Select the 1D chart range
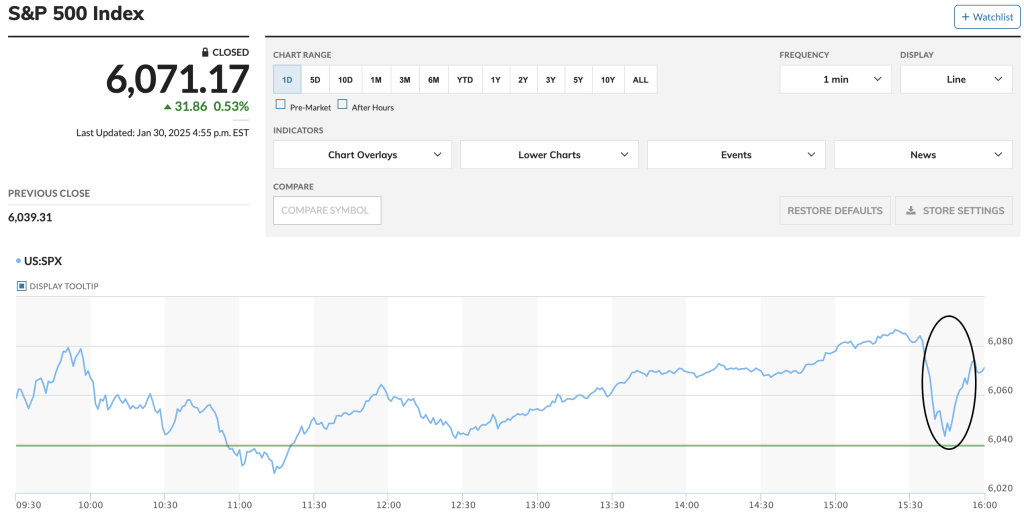1024x515 pixels. pyautogui.click(x=287, y=79)
